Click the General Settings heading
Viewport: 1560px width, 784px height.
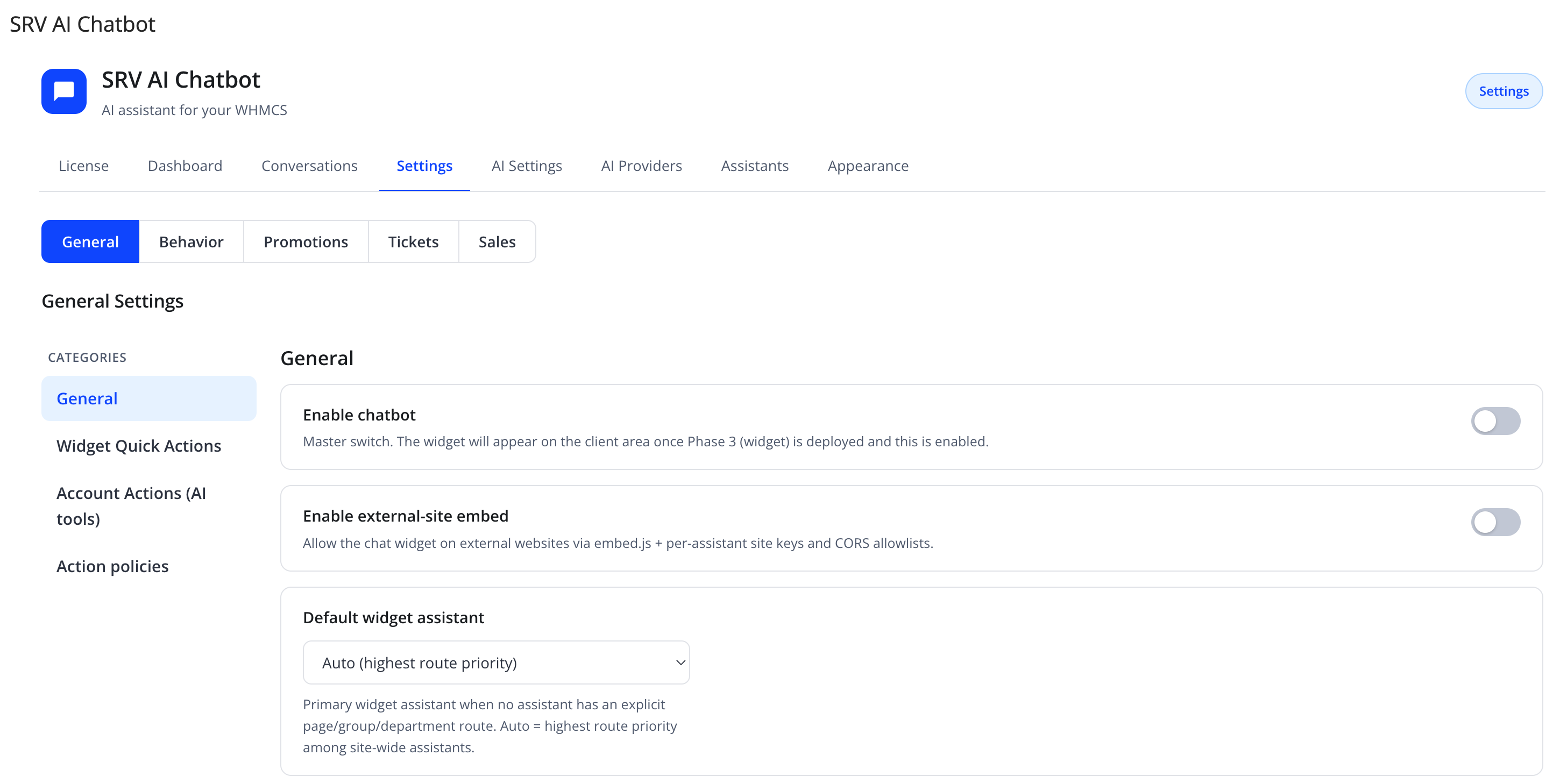pos(112,301)
